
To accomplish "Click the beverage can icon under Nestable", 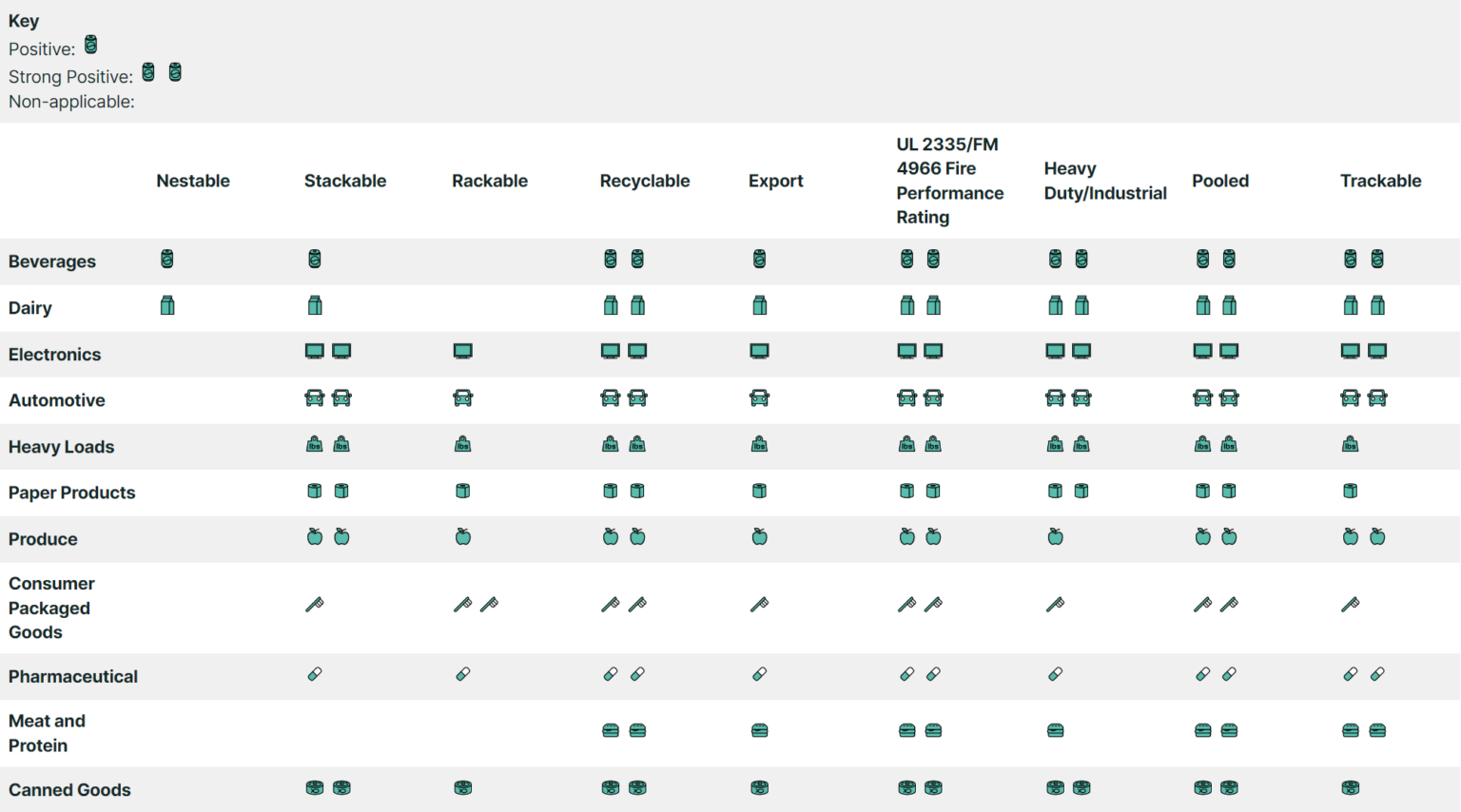I will pyautogui.click(x=167, y=258).
